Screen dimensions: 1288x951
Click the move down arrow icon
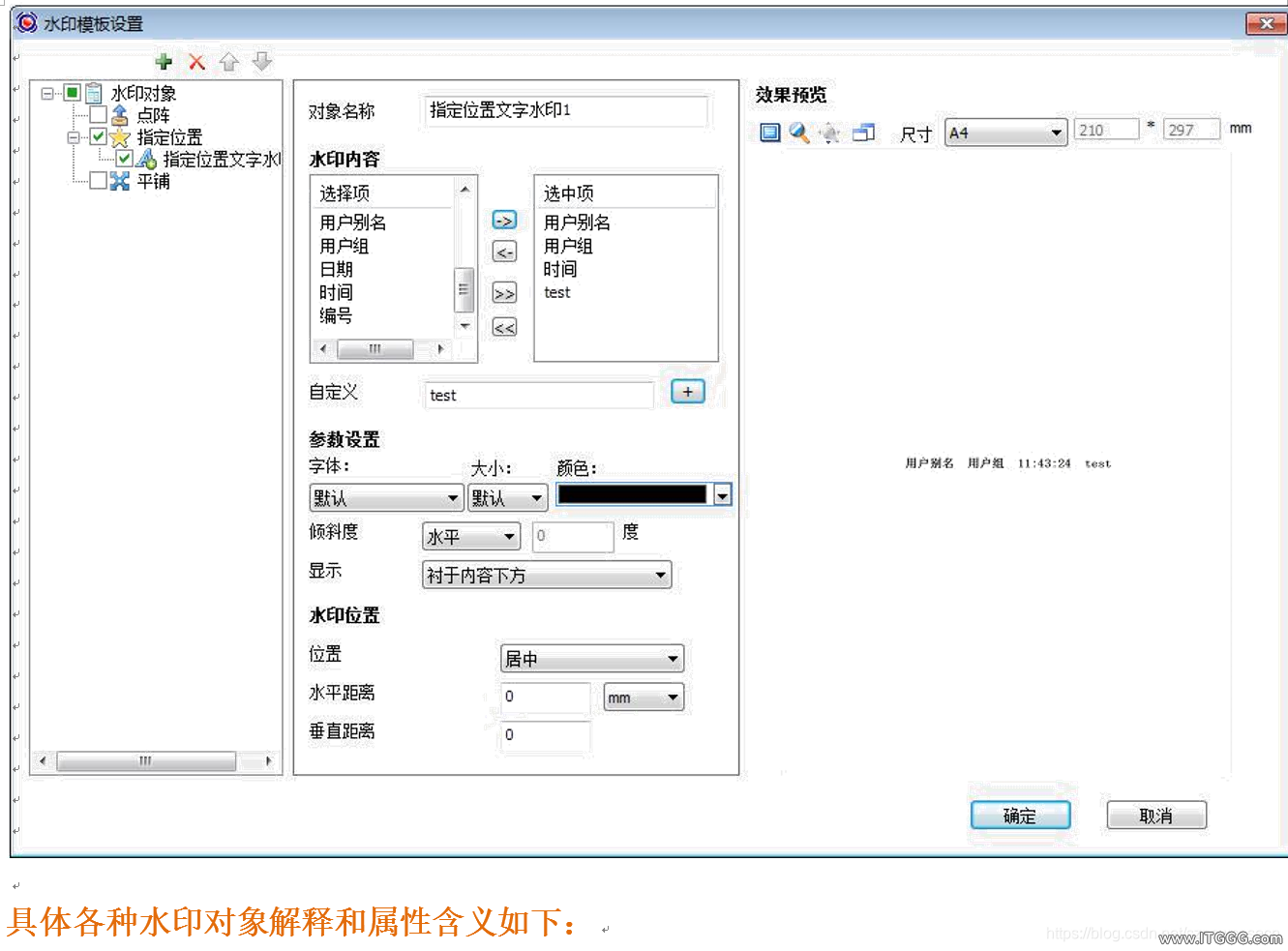coord(261,62)
